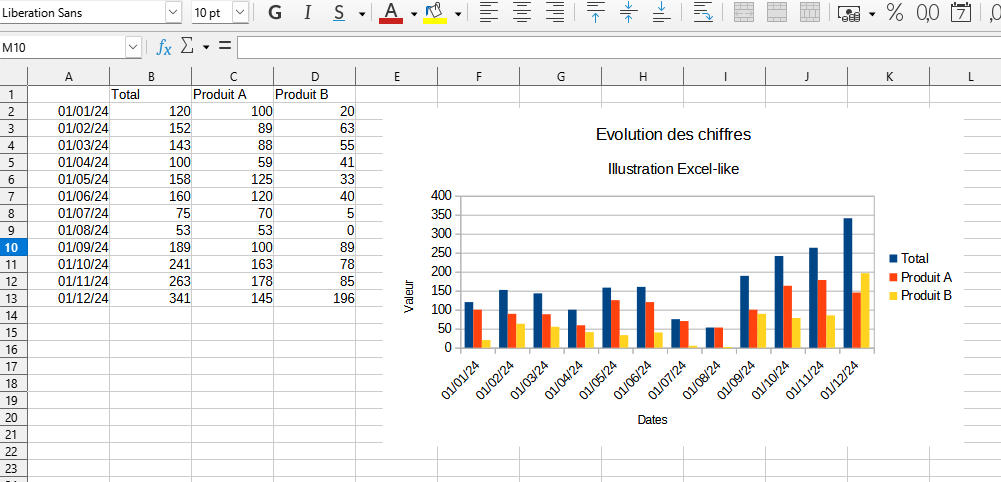Click the Liberation Sans font name field
1001x482 pixels.
(x=82, y=12)
